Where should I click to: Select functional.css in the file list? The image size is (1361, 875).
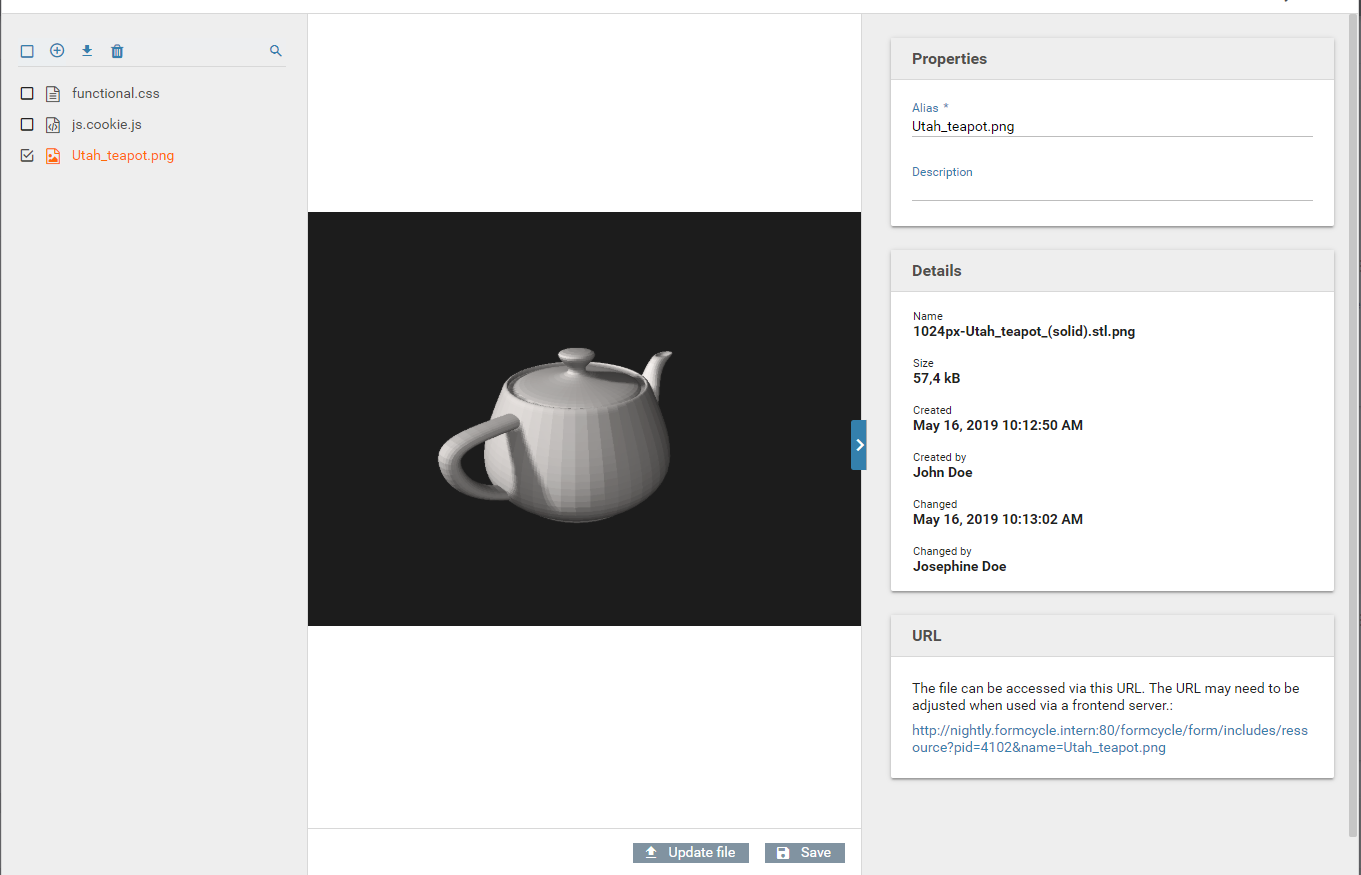(x=116, y=94)
